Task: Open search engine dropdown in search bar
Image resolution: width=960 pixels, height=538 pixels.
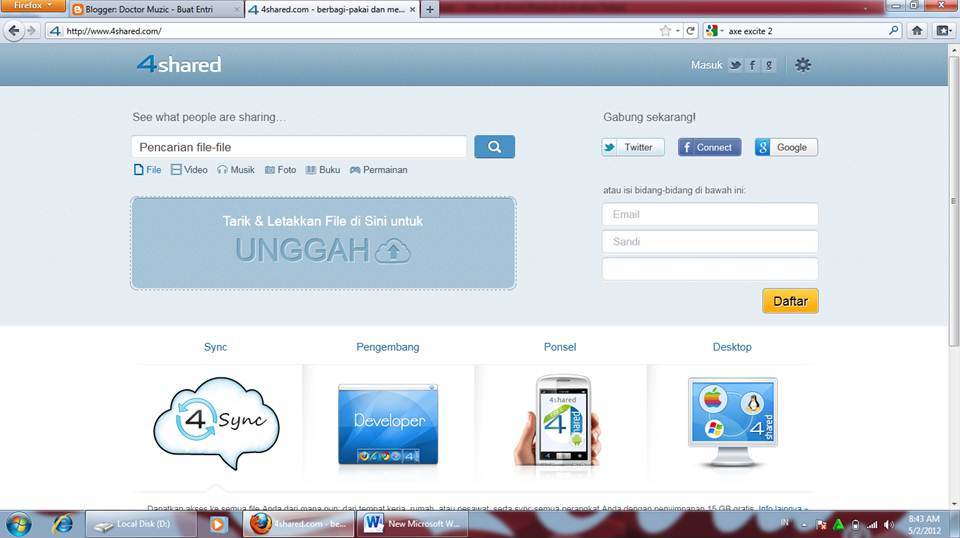Action: (714, 31)
